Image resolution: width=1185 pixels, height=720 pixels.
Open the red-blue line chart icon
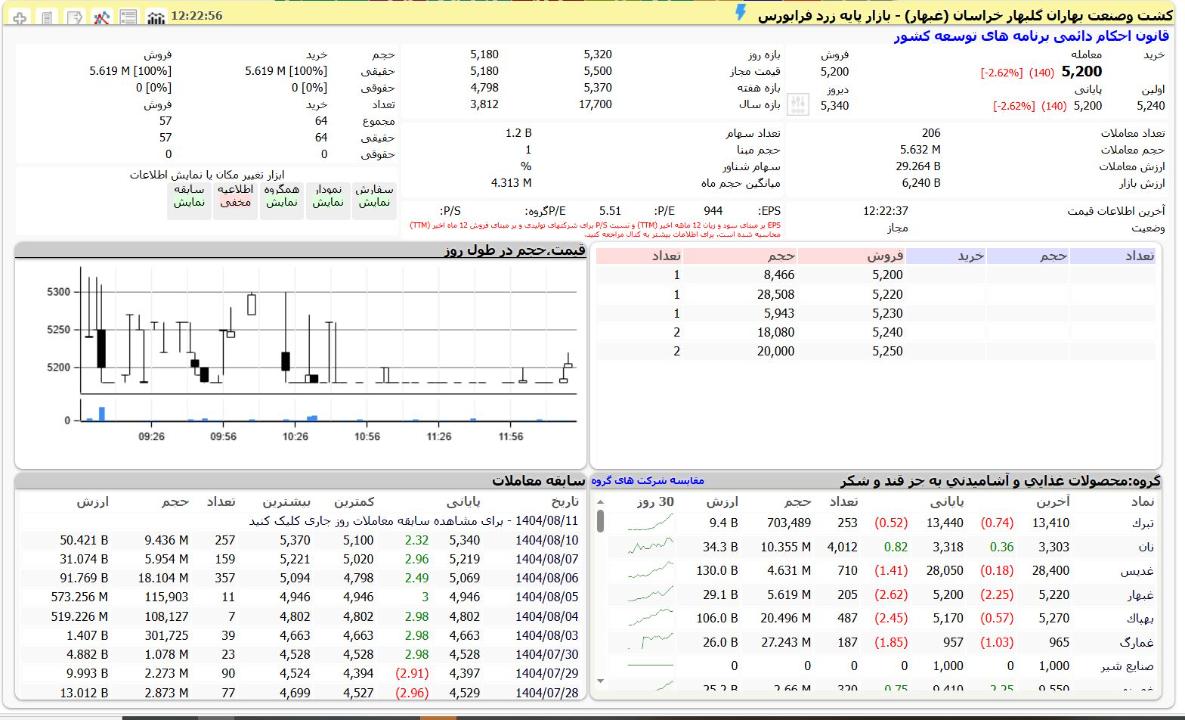click(x=101, y=17)
